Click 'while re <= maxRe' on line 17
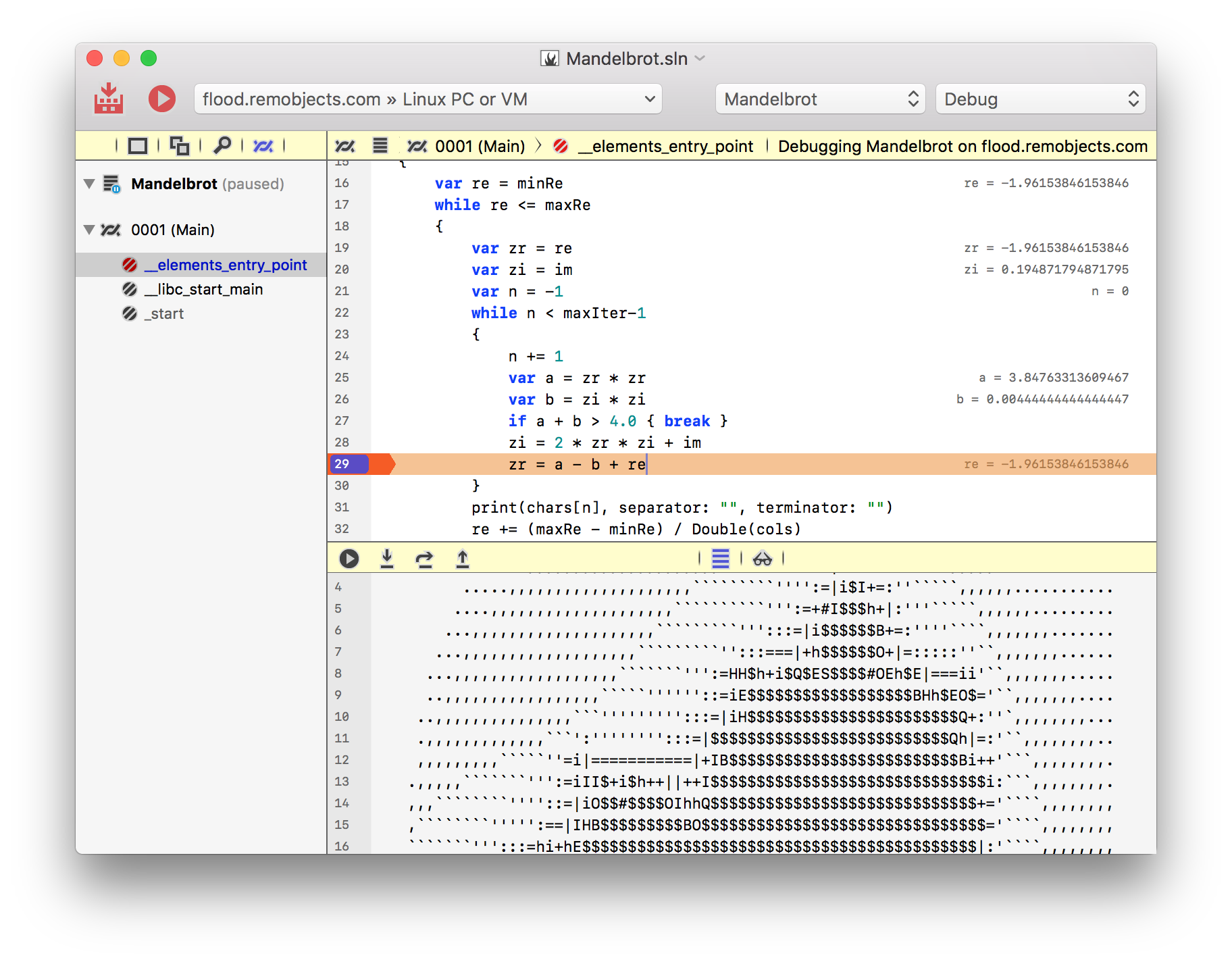Screen dimensions: 1232x962 click(x=513, y=205)
